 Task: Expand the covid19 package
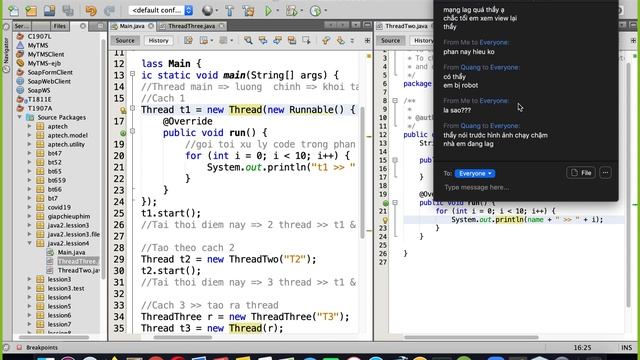point(29,207)
